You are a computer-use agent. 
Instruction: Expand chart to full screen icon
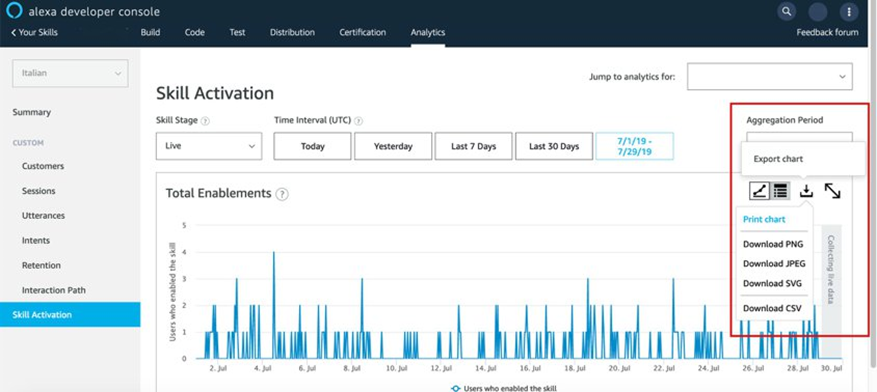click(x=833, y=191)
